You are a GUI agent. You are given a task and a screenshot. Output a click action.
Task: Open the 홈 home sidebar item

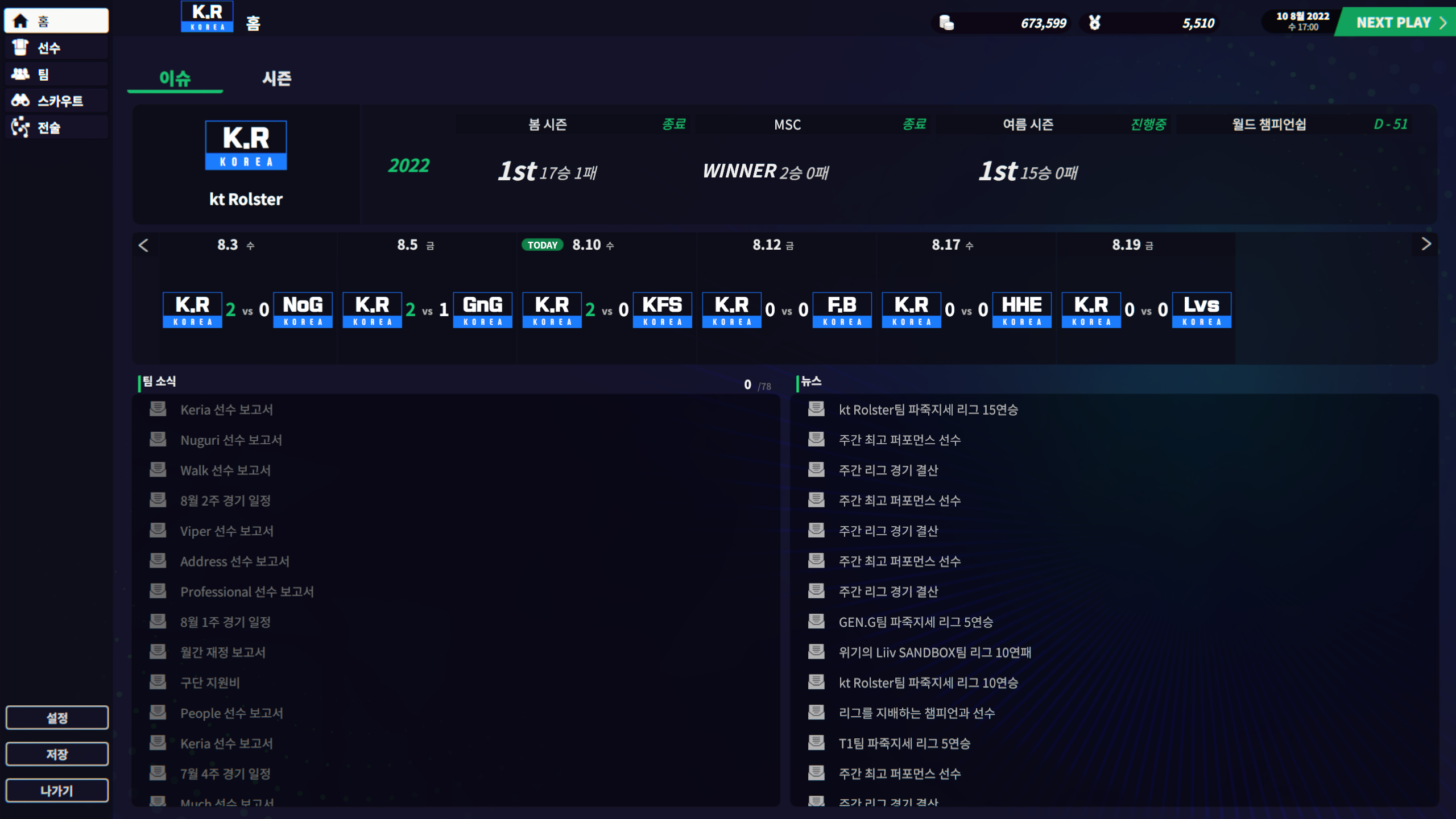(x=56, y=21)
